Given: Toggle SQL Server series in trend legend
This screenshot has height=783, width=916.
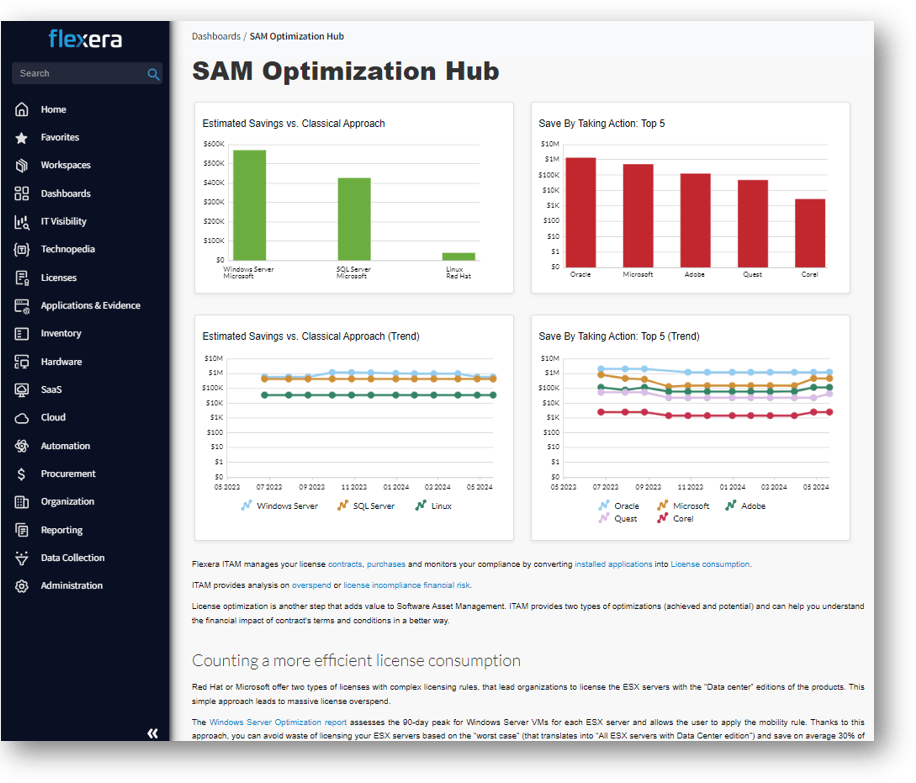Looking at the screenshot, I should point(366,506).
